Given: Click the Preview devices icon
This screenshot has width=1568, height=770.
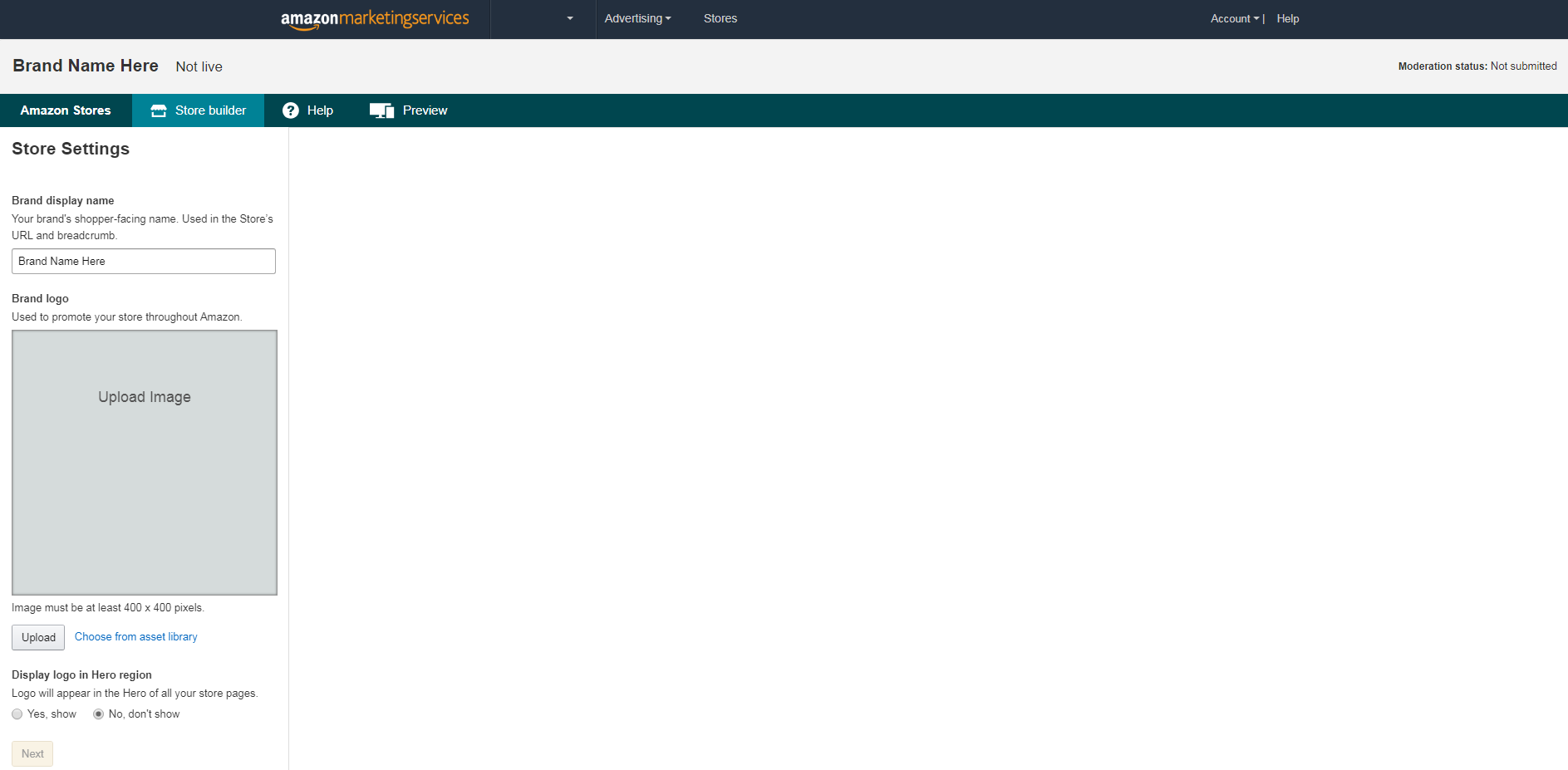Looking at the screenshot, I should coord(381,110).
